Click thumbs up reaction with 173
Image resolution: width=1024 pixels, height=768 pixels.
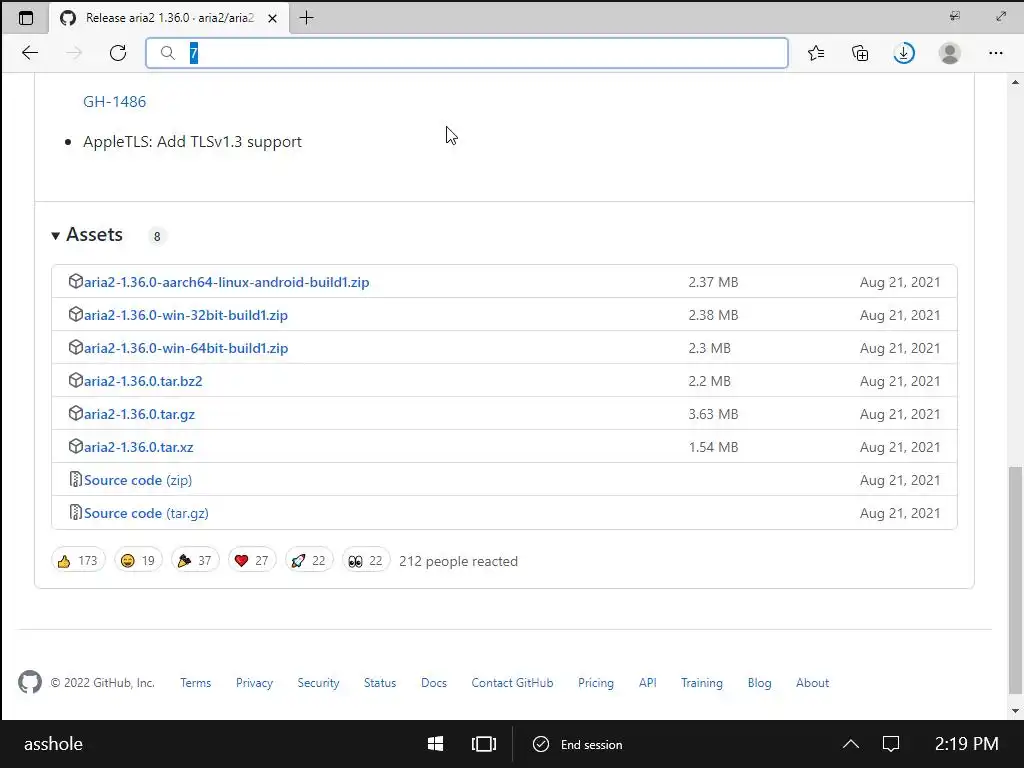[78, 560]
